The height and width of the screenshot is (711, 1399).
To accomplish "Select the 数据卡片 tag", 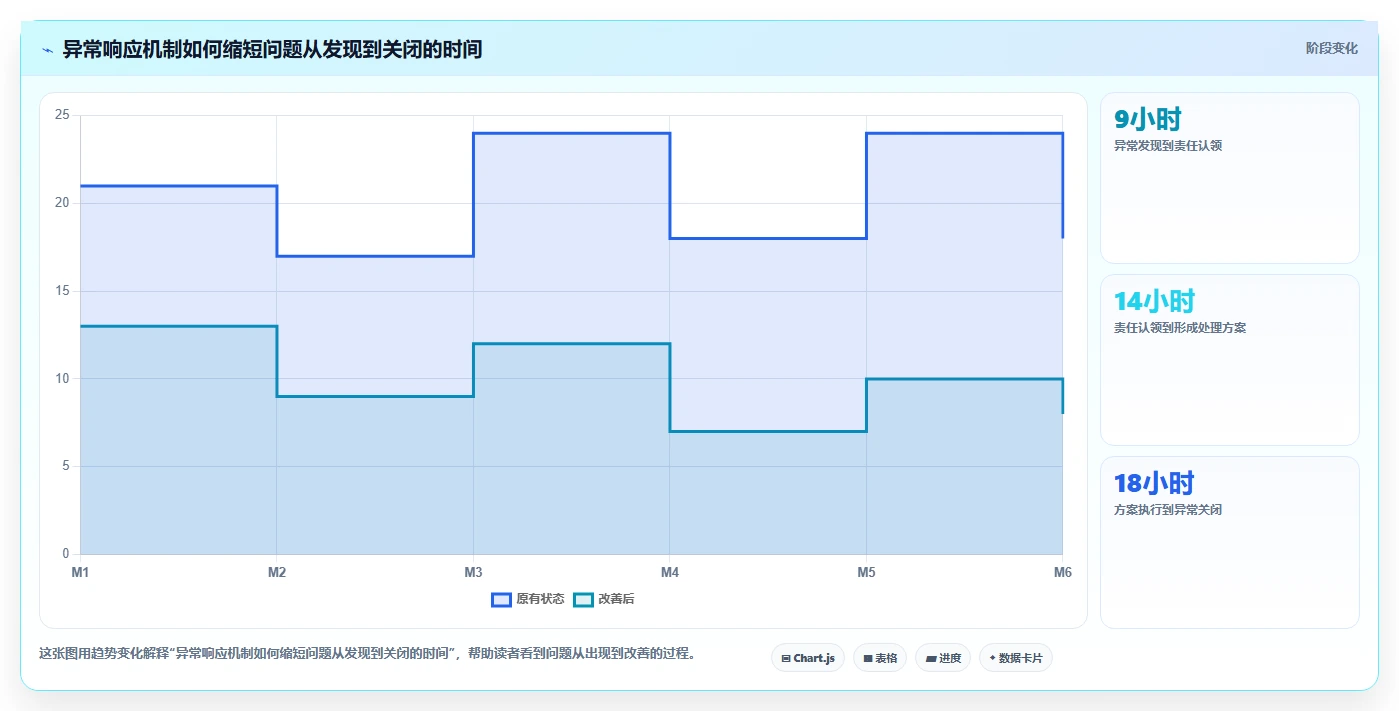I will (1016, 658).
